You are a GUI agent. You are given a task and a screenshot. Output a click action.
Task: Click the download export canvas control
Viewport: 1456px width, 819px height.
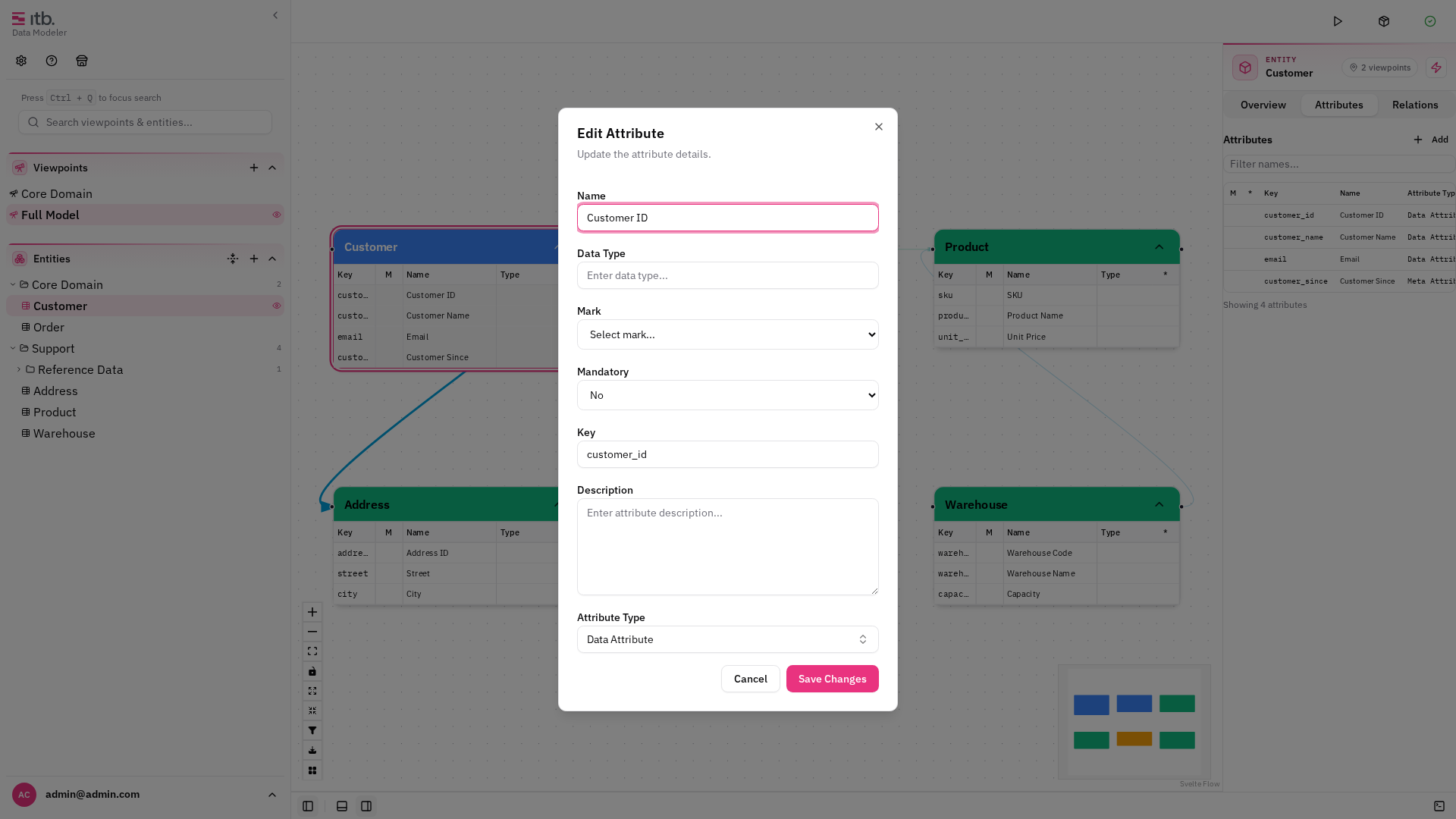click(x=312, y=750)
